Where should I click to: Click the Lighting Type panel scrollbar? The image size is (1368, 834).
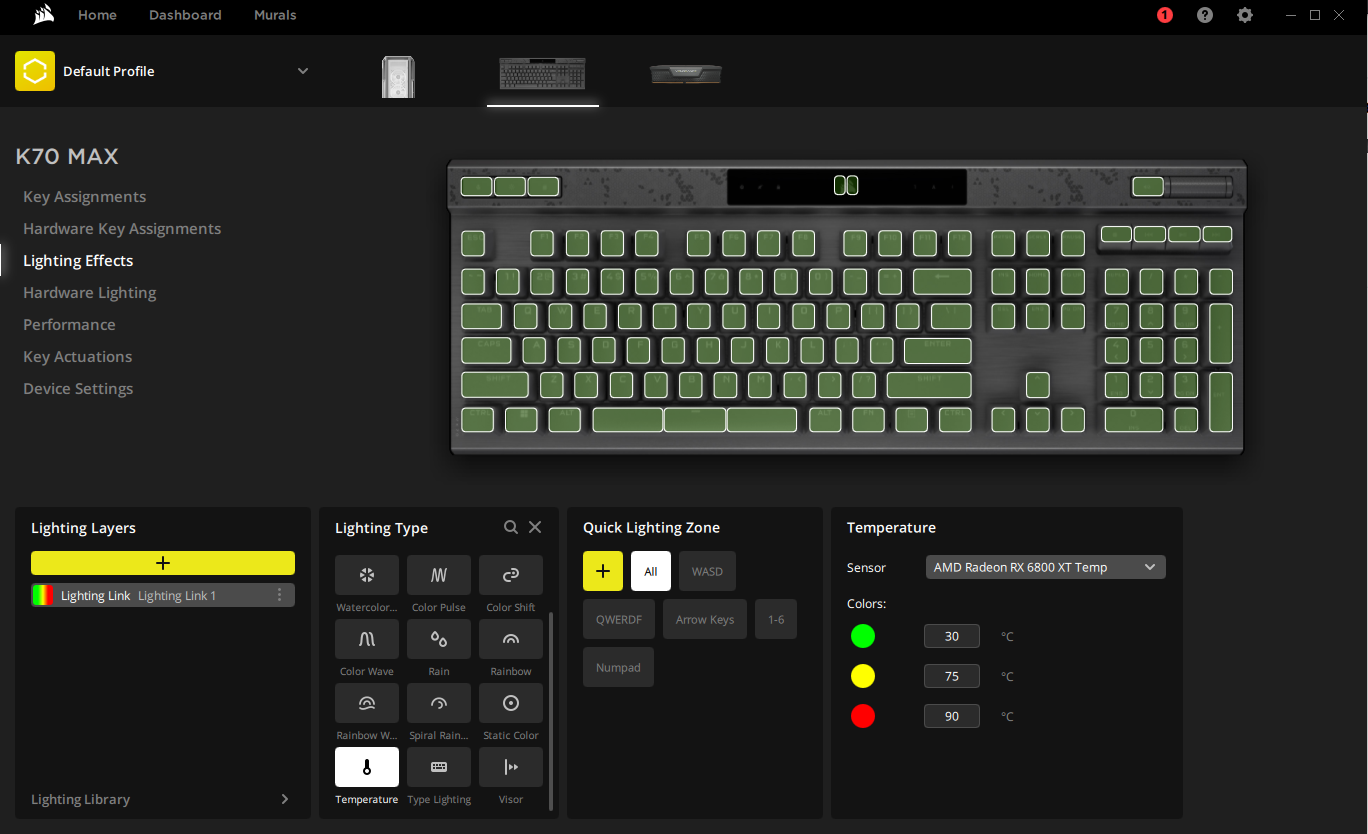551,710
